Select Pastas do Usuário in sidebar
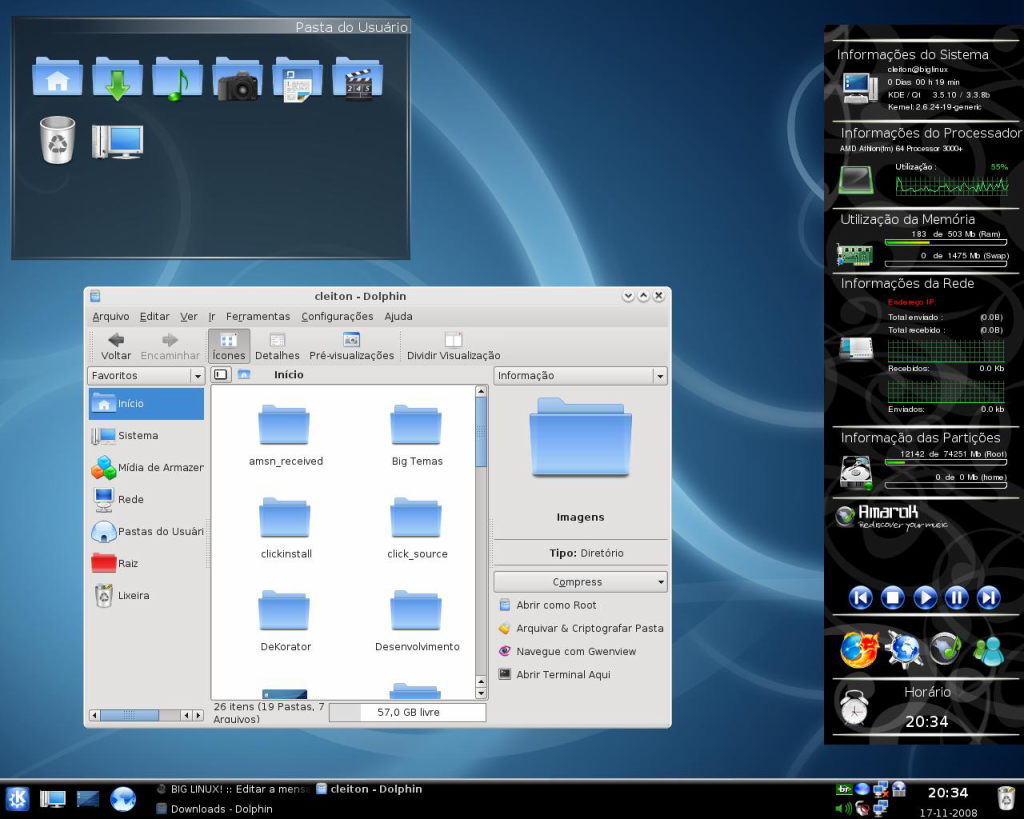 (x=146, y=532)
